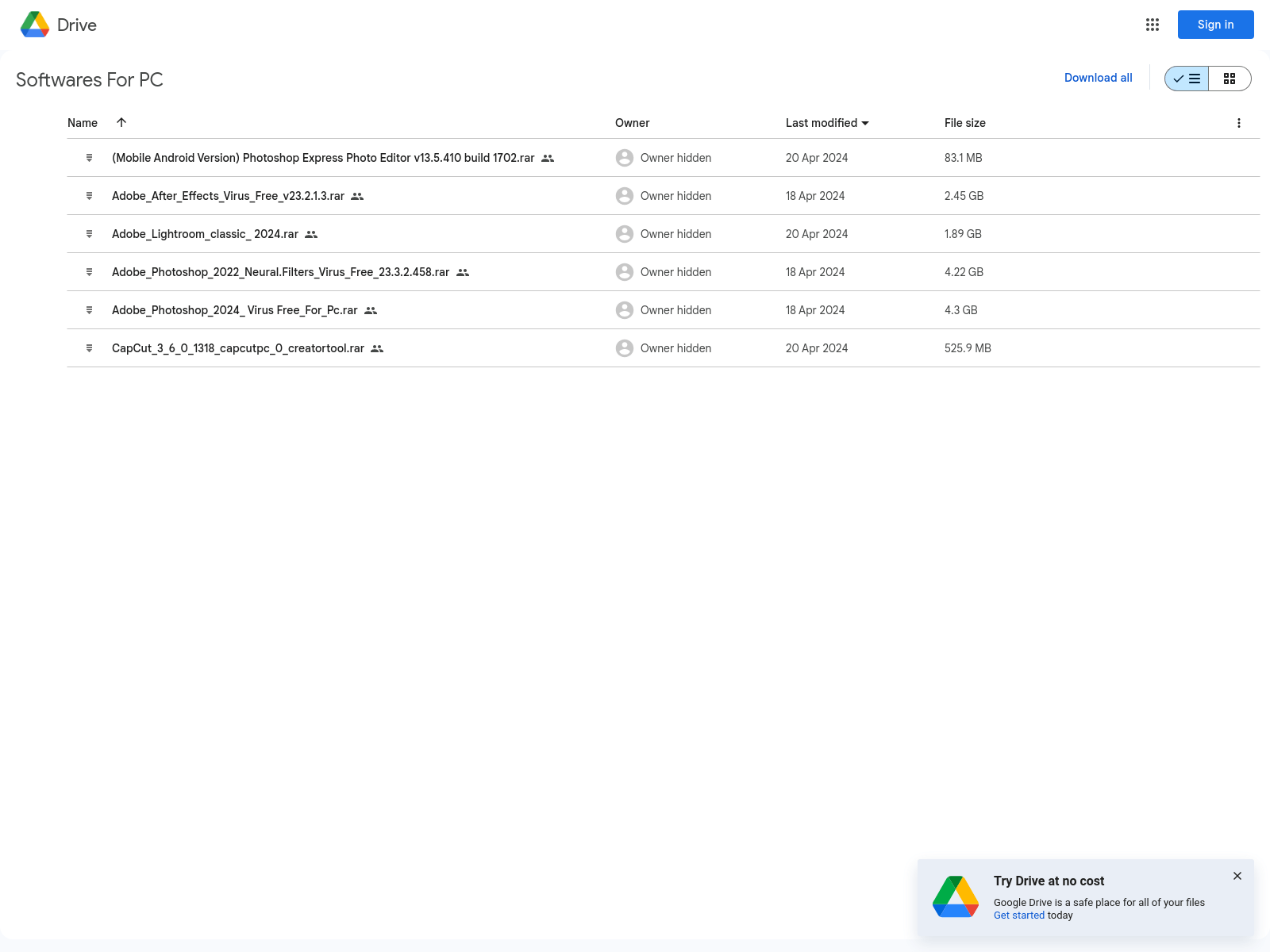Click shared icon beside Photoshop Express file

(x=548, y=158)
